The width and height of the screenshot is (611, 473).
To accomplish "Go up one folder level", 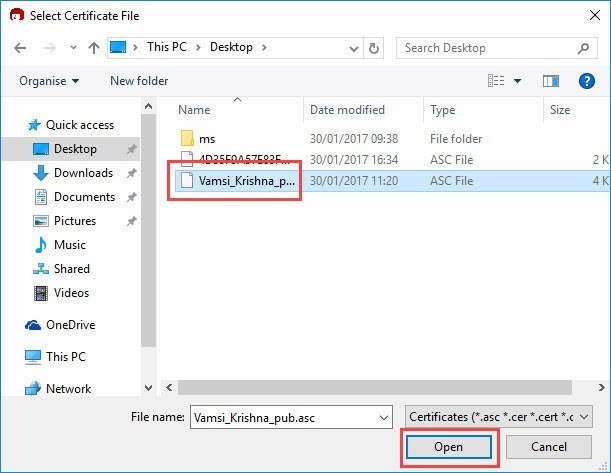I will 94,48.
